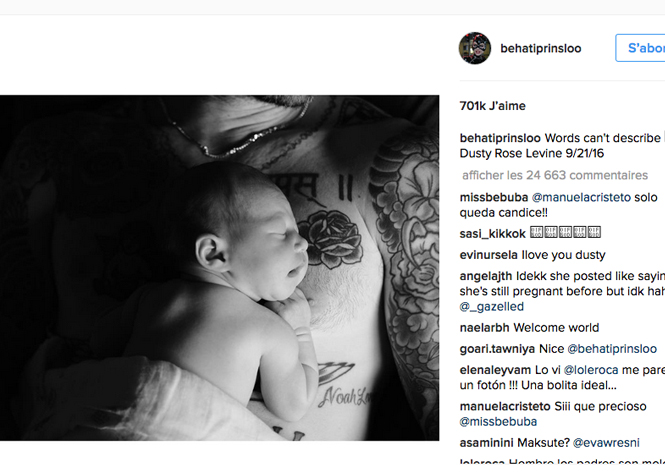The width and height of the screenshot is (665, 475).
Task: Click the @behatiprinsloo mention in comment
Action: pos(612,349)
